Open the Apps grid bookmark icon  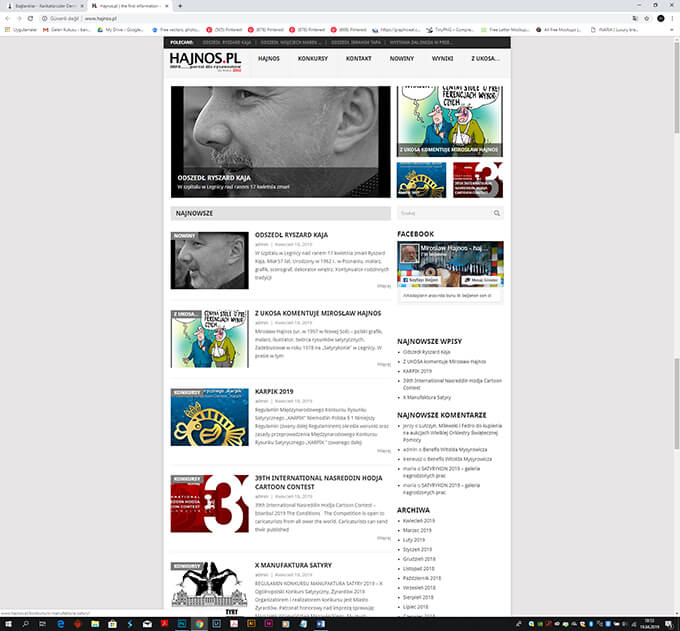(x=7, y=30)
